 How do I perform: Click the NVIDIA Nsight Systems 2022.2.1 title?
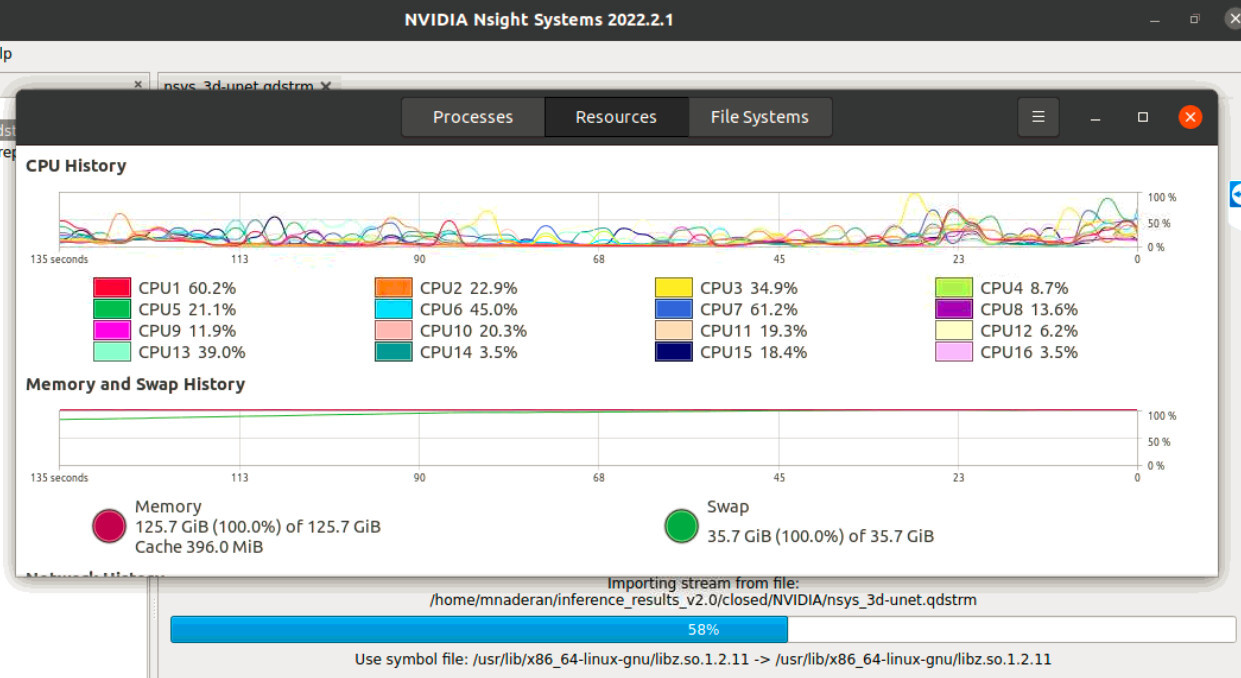tap(538, 19)
